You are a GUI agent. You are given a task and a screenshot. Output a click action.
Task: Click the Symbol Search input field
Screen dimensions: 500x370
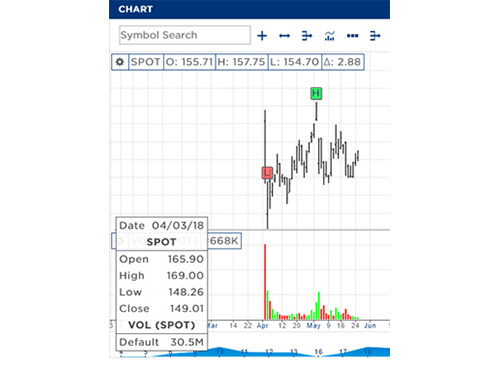click(185, 35)
